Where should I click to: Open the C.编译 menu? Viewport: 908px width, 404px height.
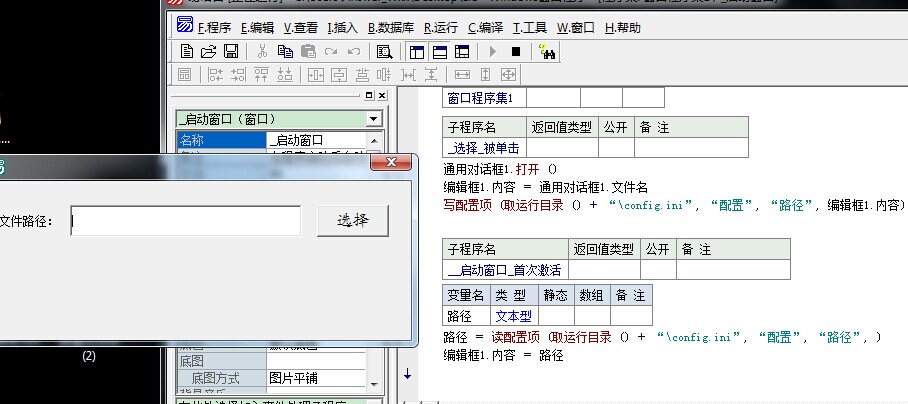point(485,27)
